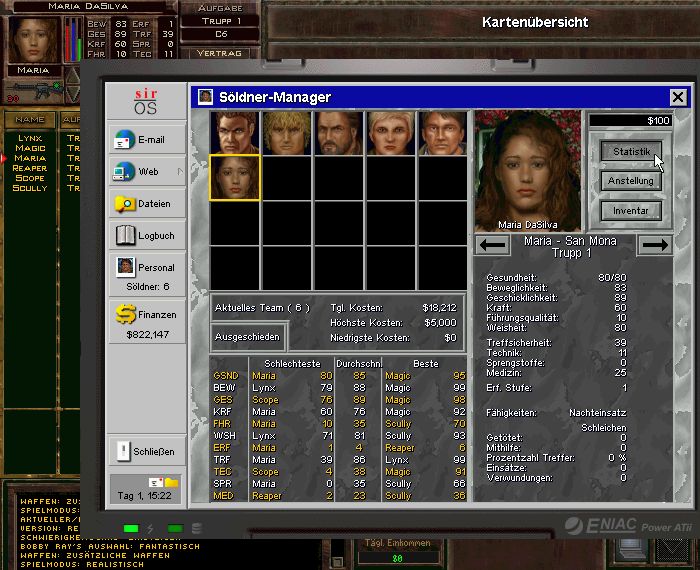The height and width of the screenshot is (570, 700).
Task: Select Scully in team list
Action: click(x=30, y=188)
